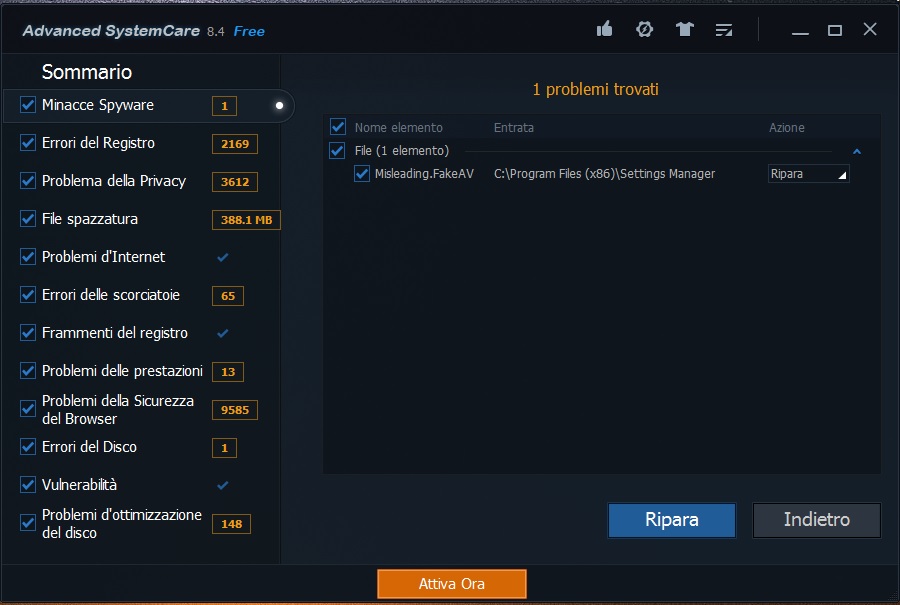900x605 pixels.
Task: Open the skin shirt icon
Action: (x=684, y=29)
